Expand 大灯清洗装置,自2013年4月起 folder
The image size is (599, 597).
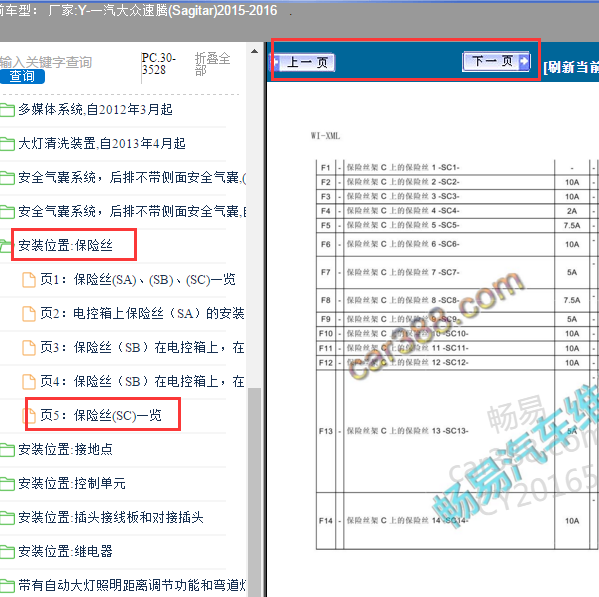(x=102, y=144)
